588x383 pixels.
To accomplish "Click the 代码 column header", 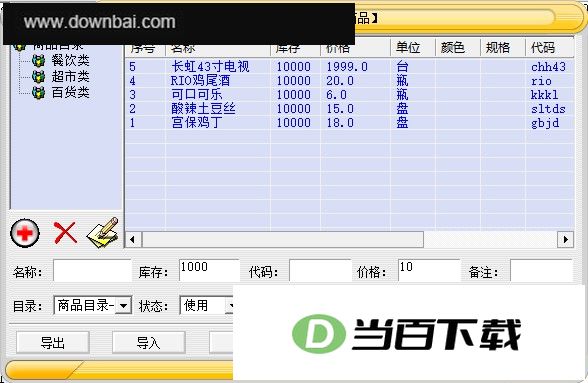I will (550, 48).
